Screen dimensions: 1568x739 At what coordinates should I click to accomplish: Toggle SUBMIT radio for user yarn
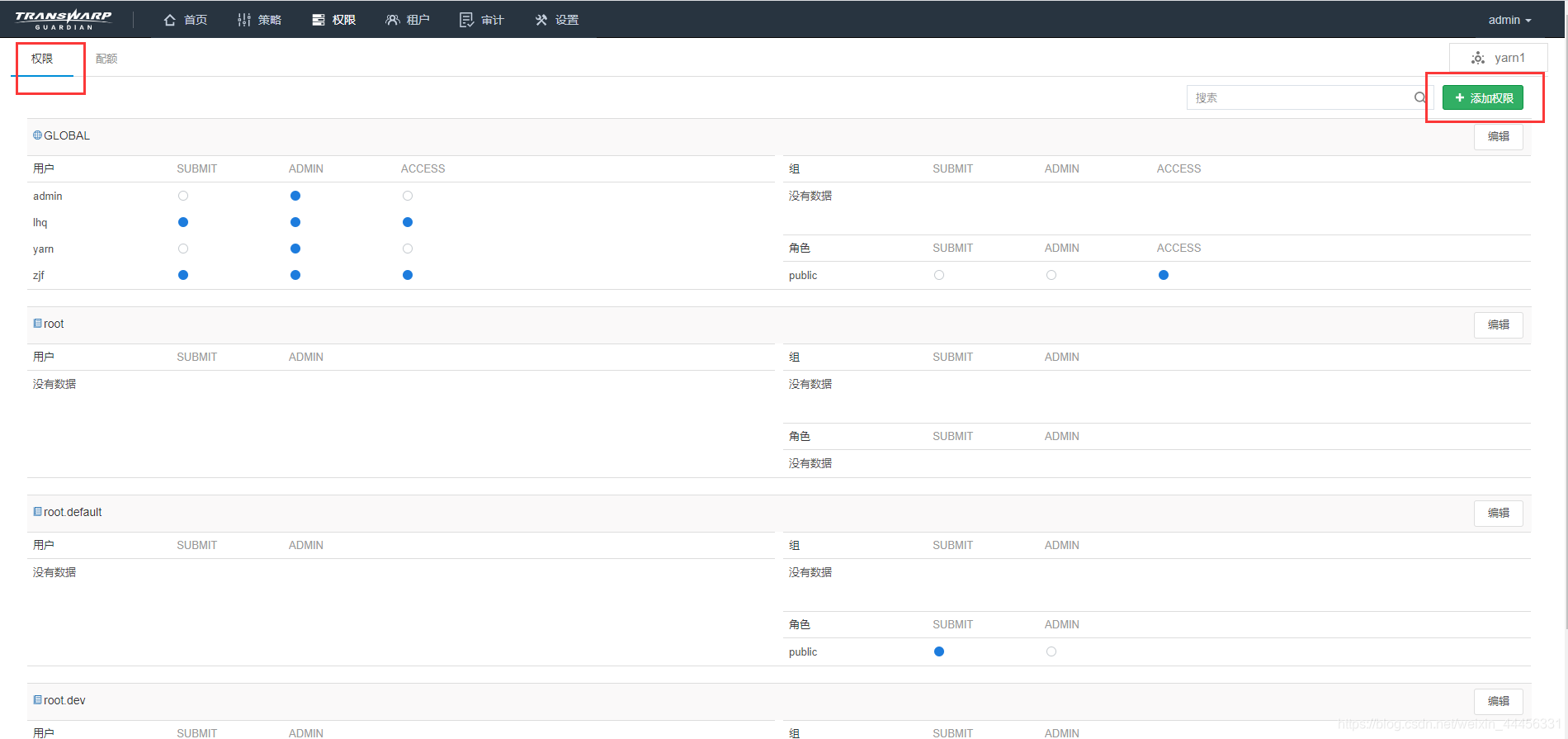tap(183, 249)
